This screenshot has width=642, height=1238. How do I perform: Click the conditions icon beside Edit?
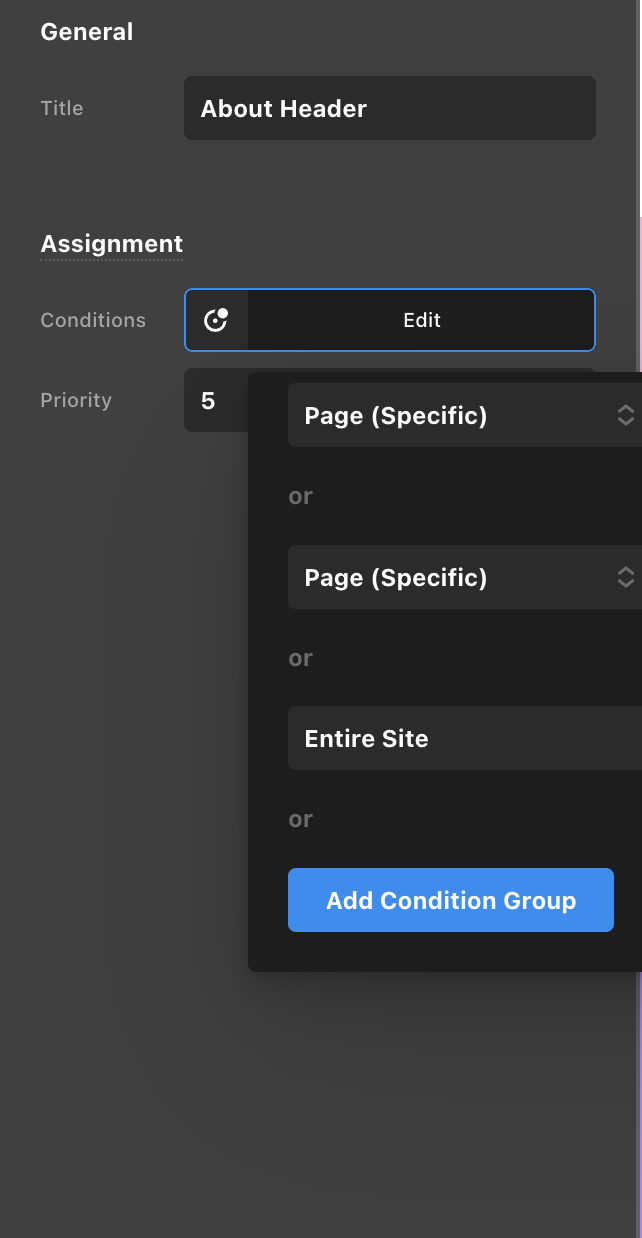pos(216,320)
